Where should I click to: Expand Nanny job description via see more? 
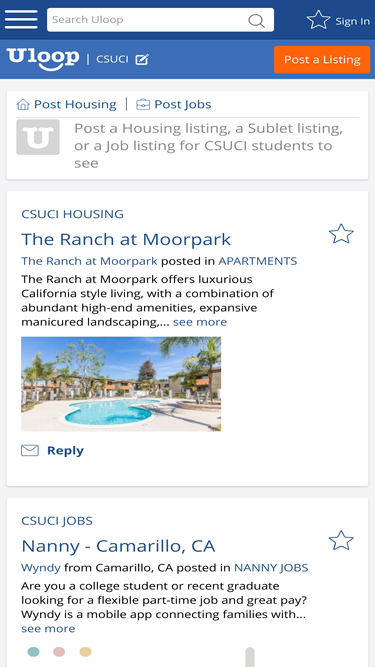(x=48, y=629)
